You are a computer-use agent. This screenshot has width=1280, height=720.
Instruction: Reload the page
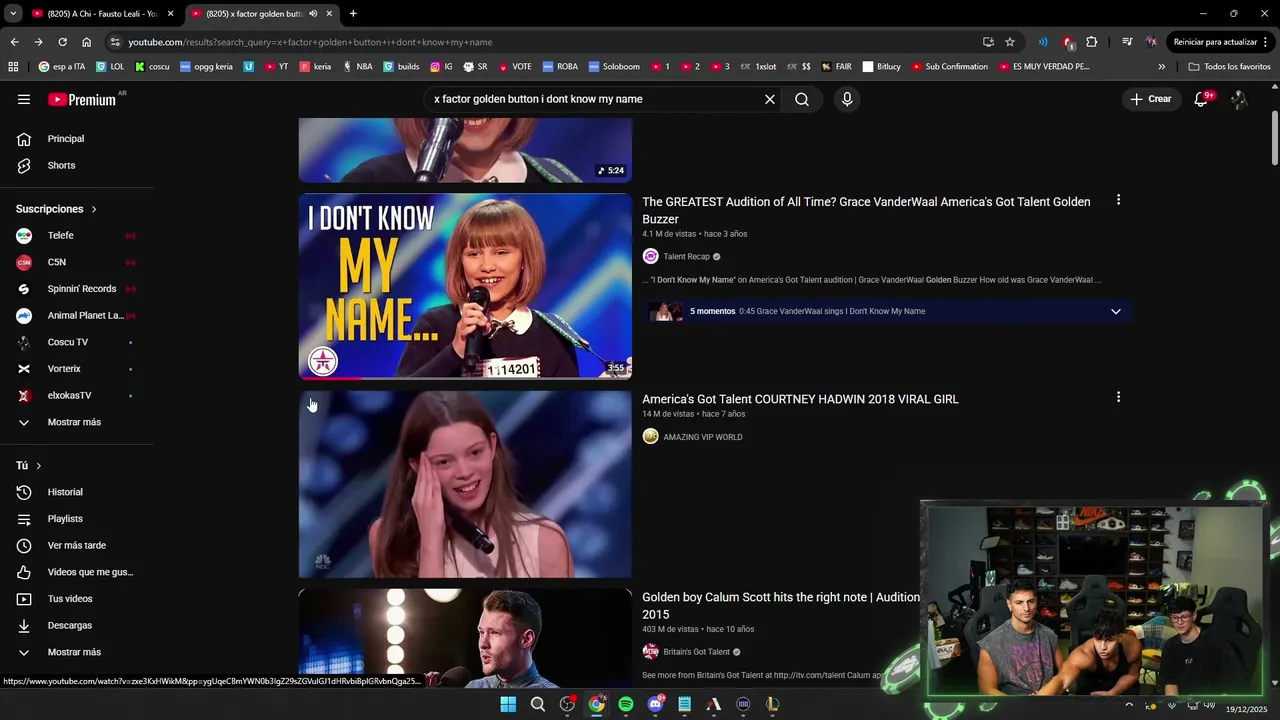coord(62,42)
